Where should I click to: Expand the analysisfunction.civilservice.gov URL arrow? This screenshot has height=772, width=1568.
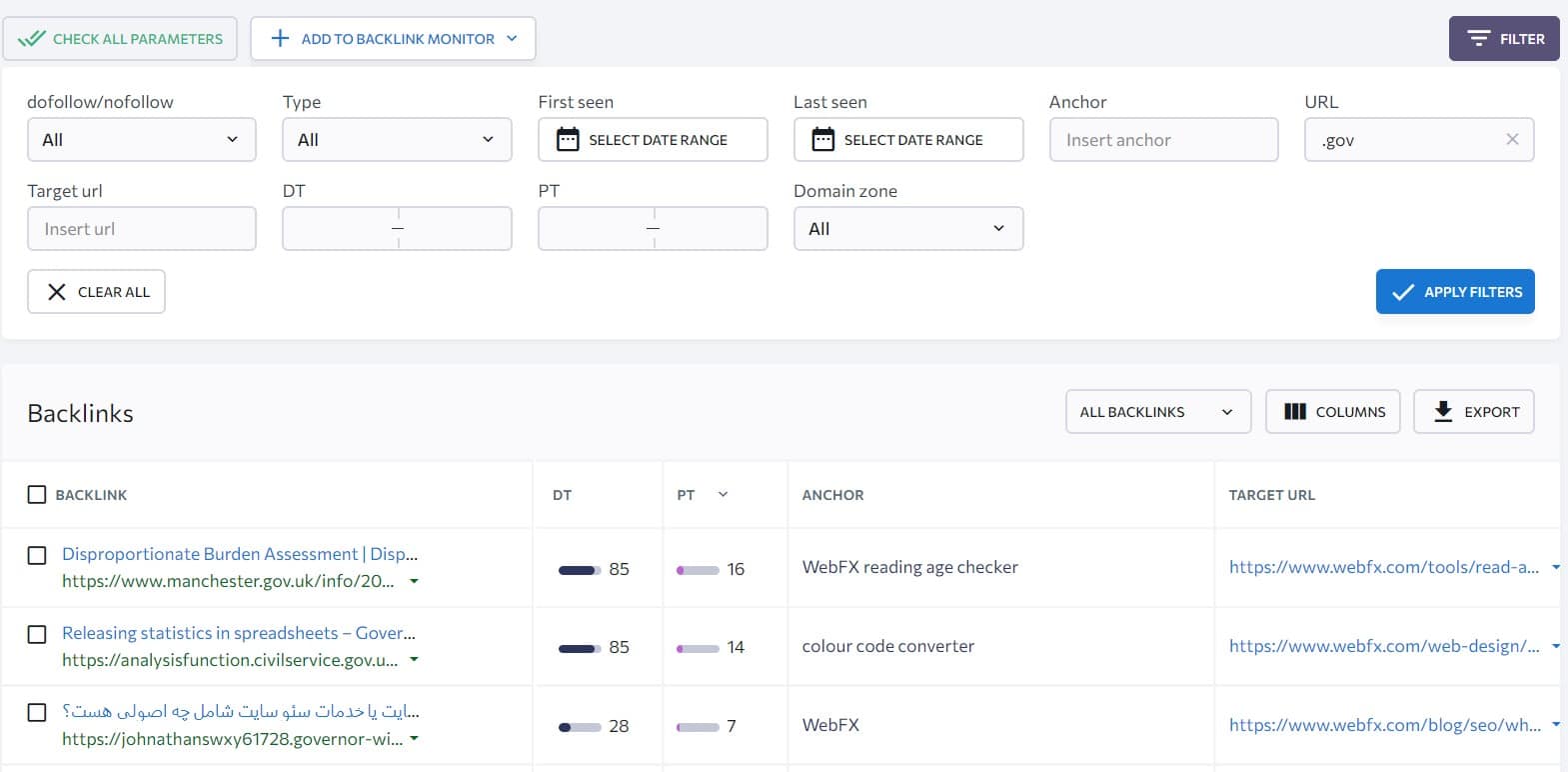414,660
